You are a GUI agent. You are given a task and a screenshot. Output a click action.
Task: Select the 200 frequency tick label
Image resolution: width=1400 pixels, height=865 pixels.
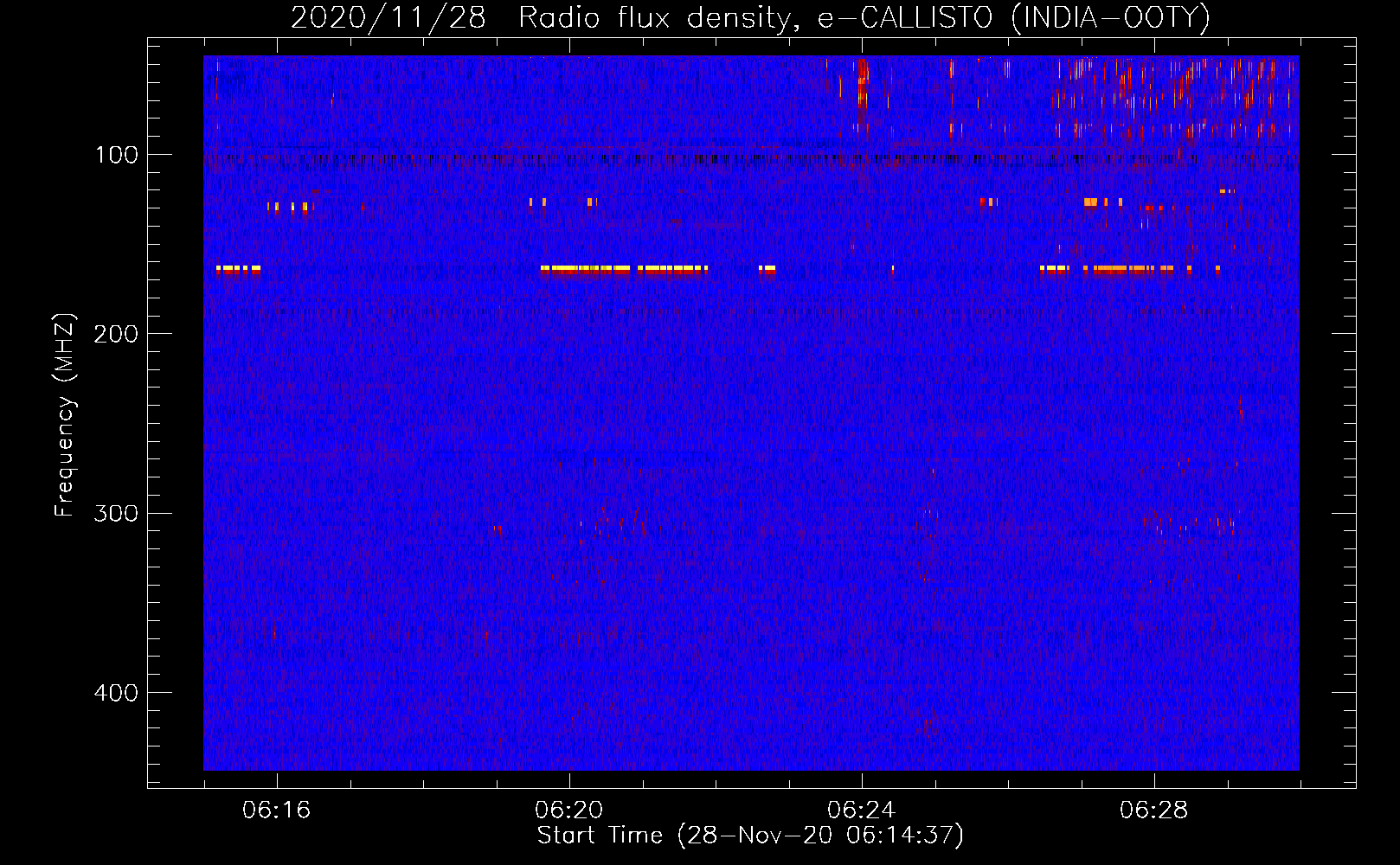click(x=115, y=334)
